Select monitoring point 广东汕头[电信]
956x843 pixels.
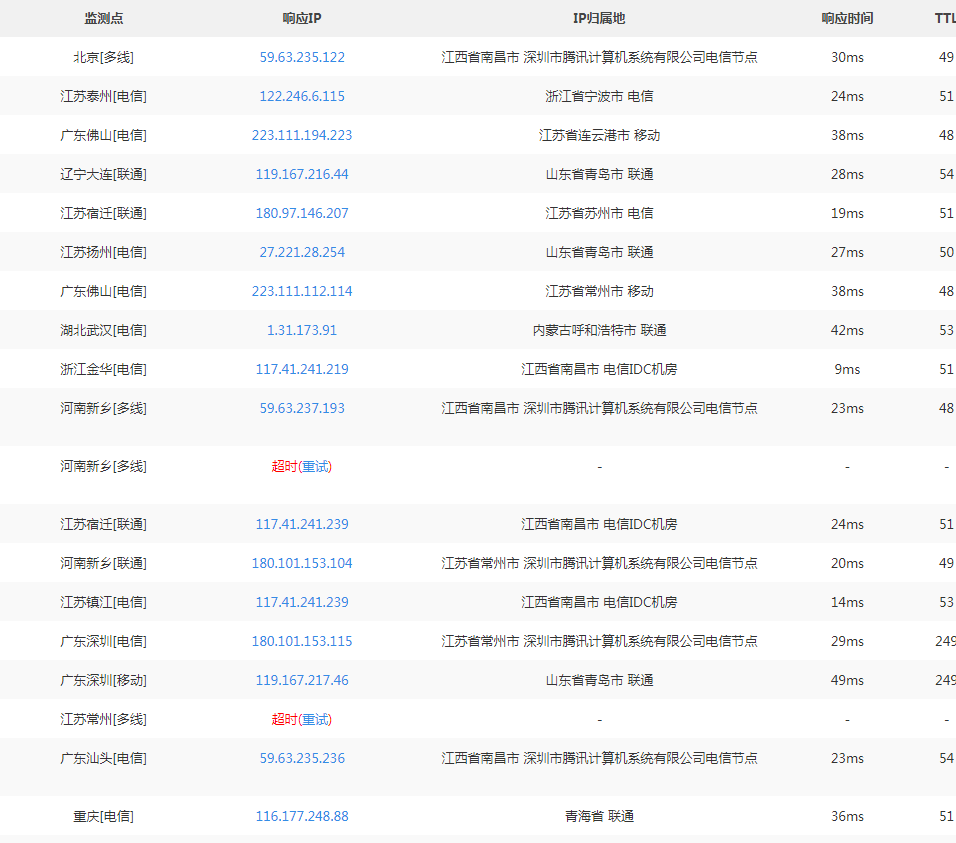pyautogui.click(x=104, y=758)
